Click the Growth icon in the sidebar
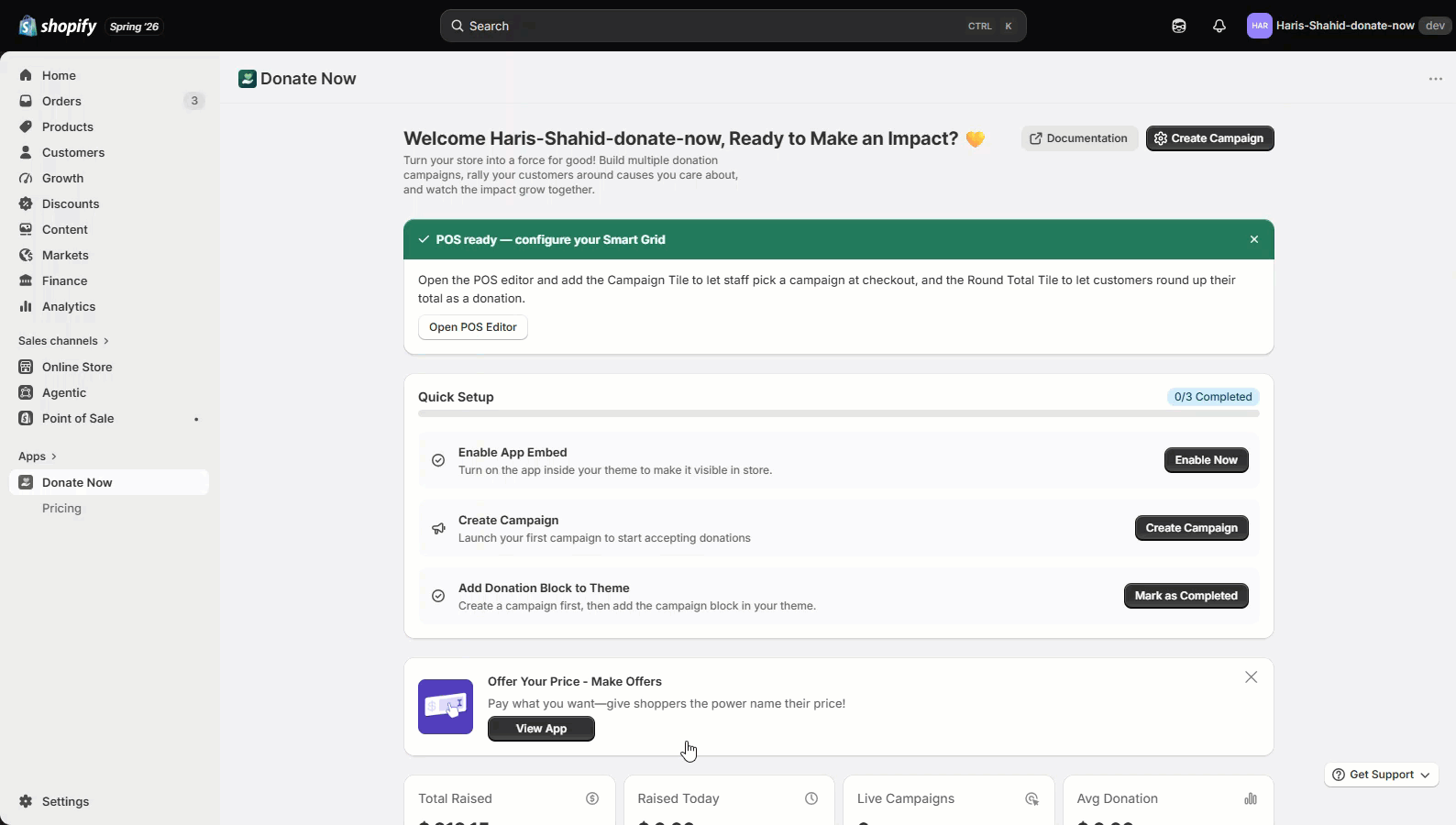This screenshot has height=825, width=1456. point(26,178)
